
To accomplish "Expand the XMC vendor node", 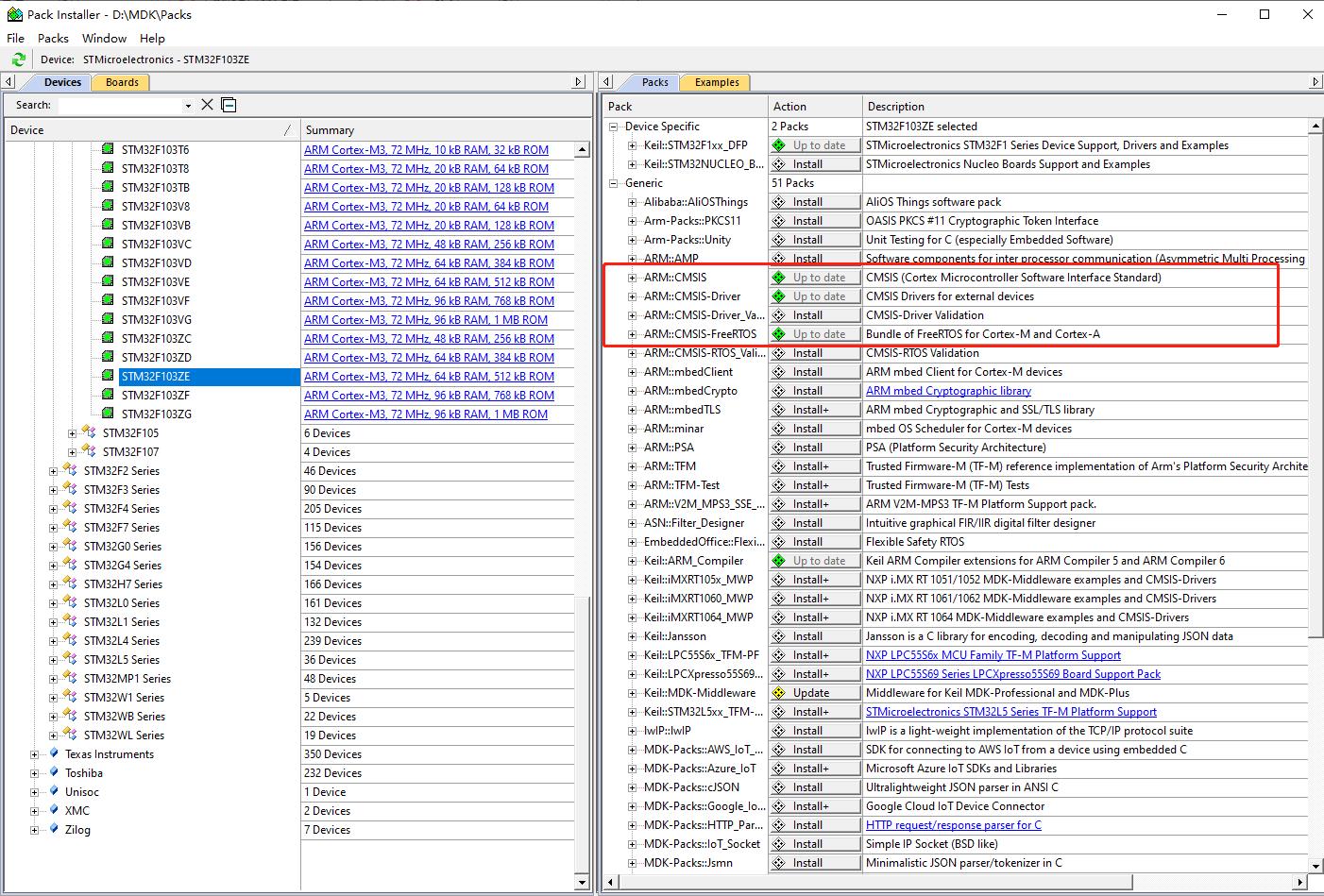I will coord(35,811).
